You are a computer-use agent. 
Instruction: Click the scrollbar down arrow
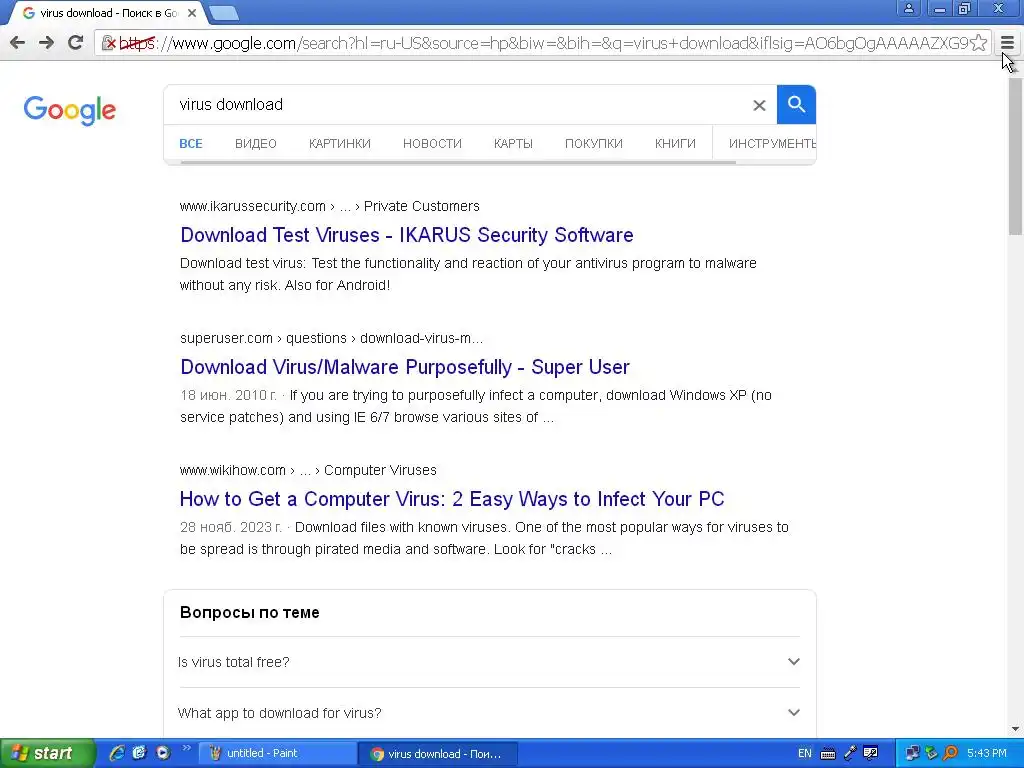(x=1016, y=729)
